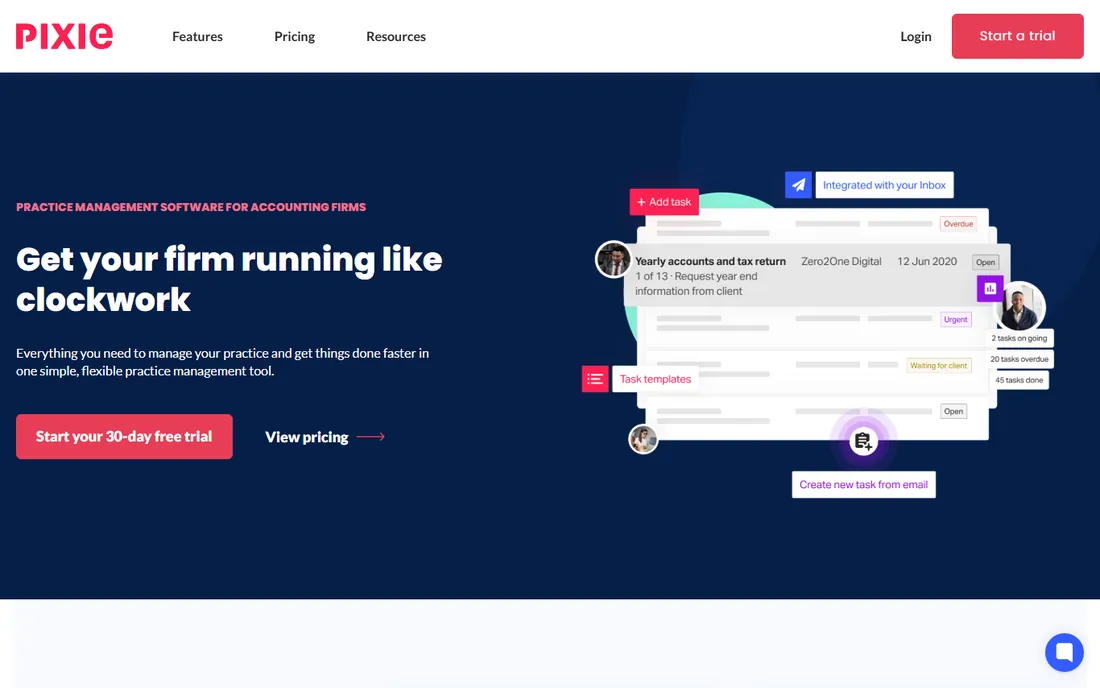
Task: Click the Add task button
Action: [x=664, y=202]
